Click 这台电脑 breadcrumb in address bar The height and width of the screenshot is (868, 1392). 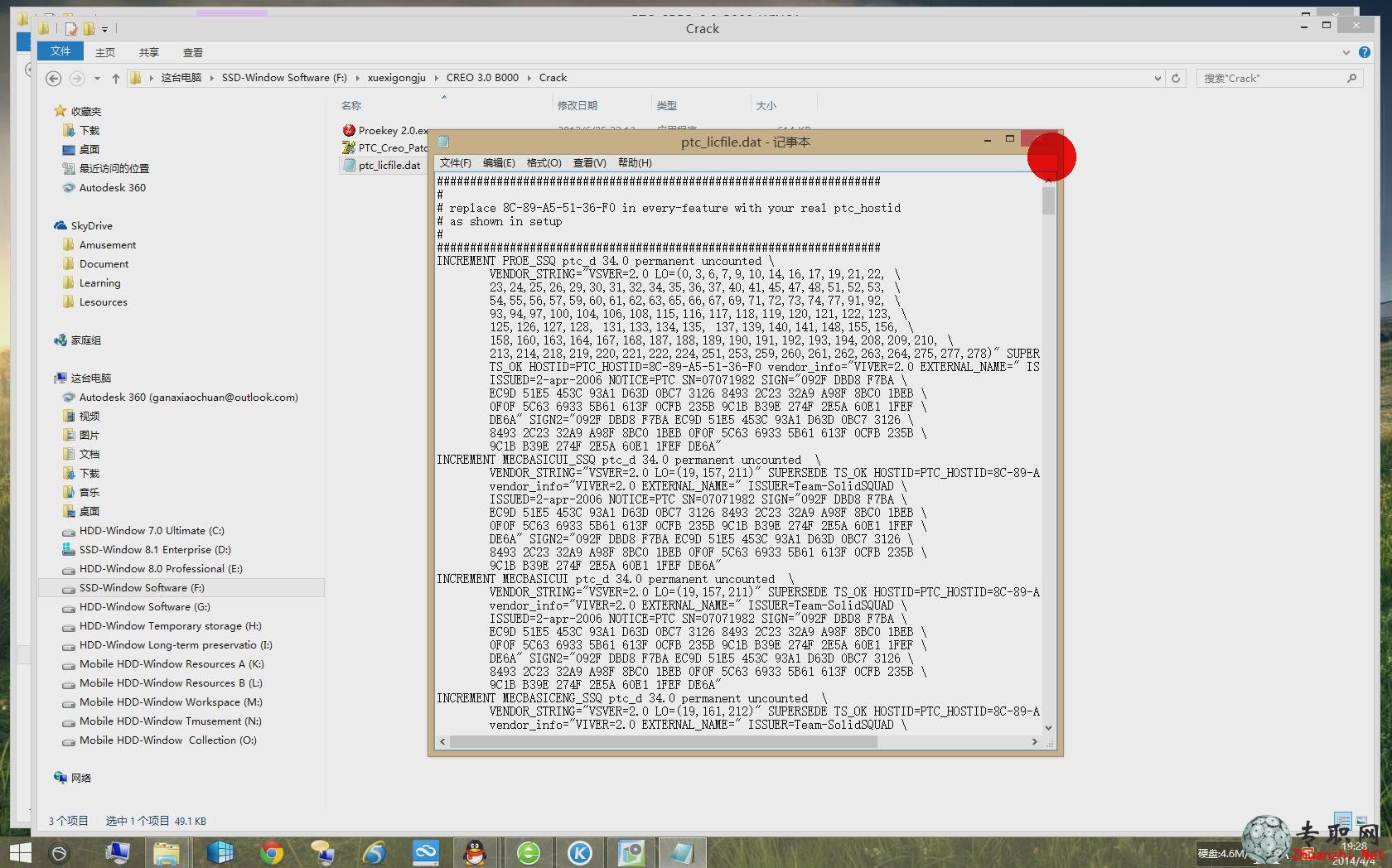click(x=181, y=78)
